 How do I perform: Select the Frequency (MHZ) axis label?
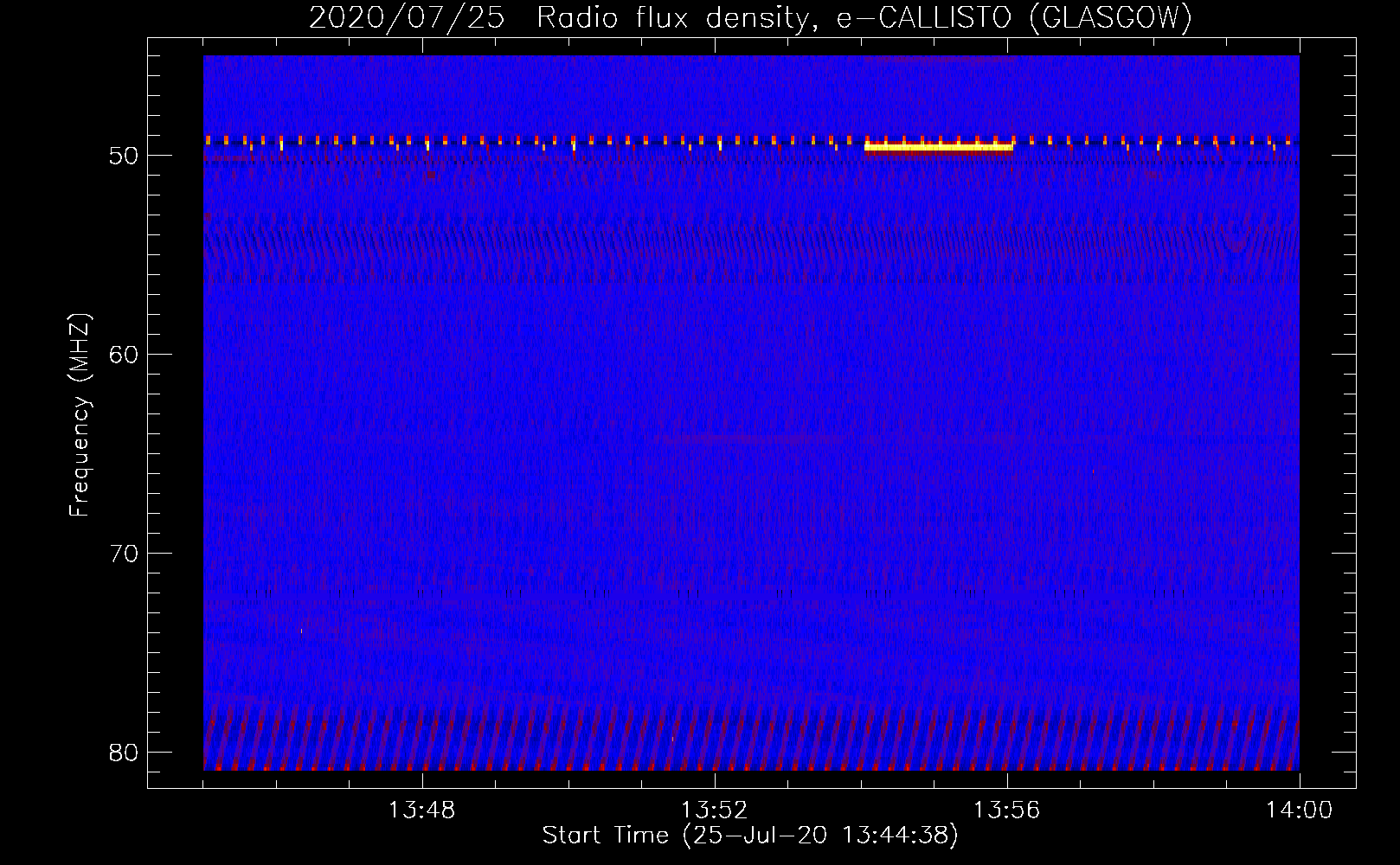point(80,415)
